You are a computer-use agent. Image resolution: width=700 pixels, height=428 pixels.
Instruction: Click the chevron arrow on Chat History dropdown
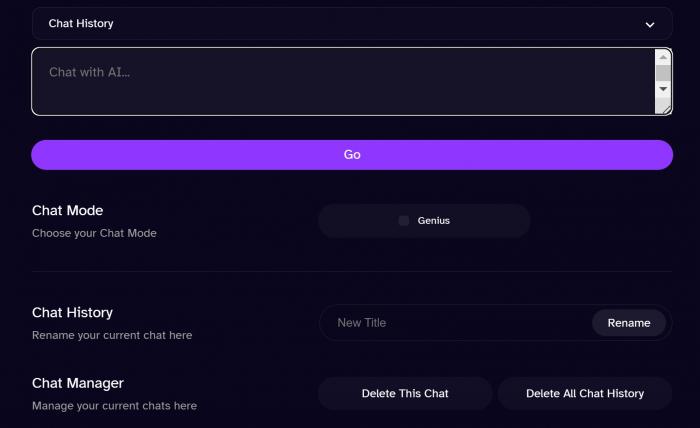point(650,24)
